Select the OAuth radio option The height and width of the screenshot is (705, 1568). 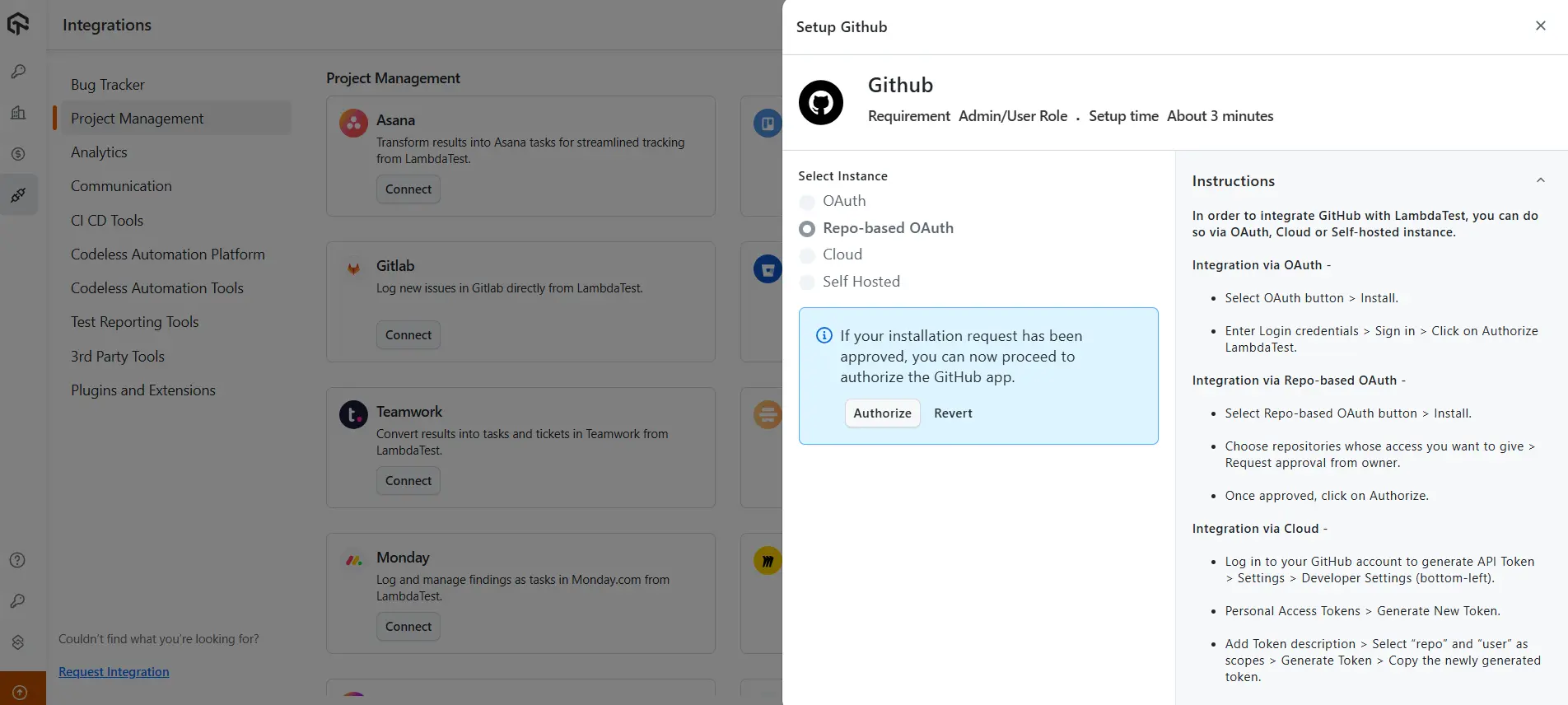coord(807,202)
